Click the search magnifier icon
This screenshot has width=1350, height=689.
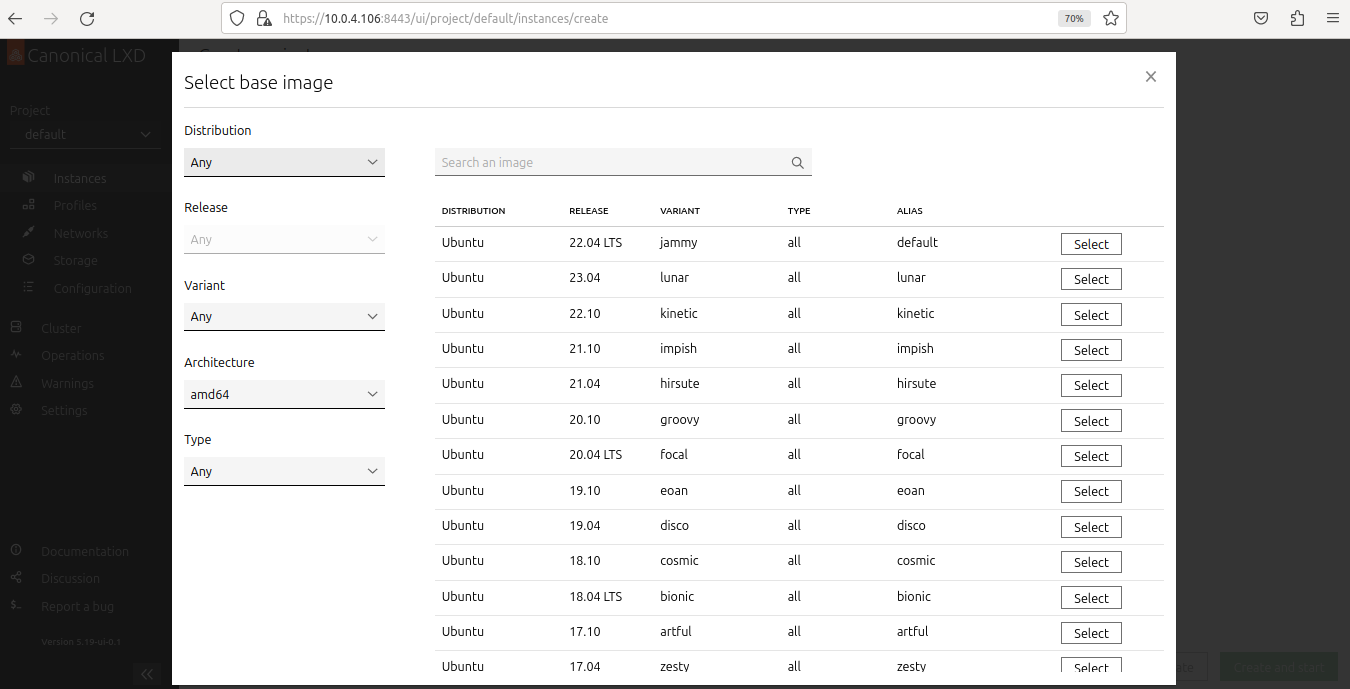tap(798, 163)
